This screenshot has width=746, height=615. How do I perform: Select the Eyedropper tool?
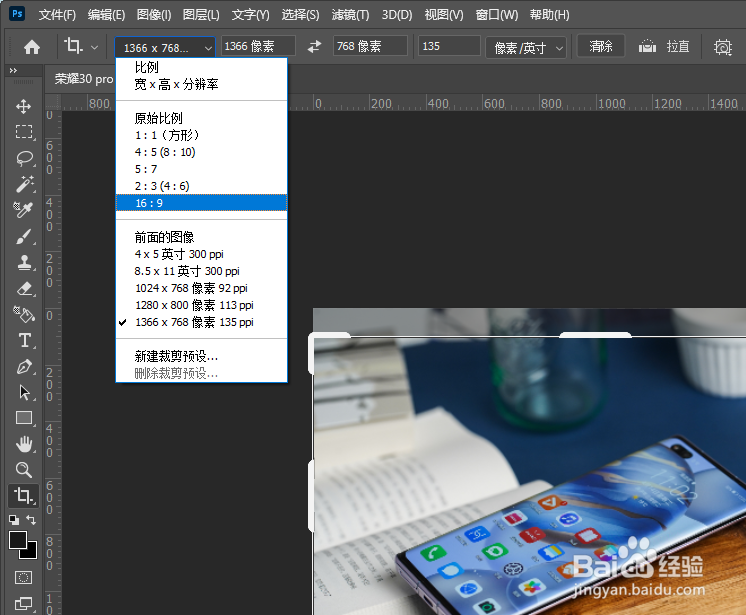click(23, 209)
